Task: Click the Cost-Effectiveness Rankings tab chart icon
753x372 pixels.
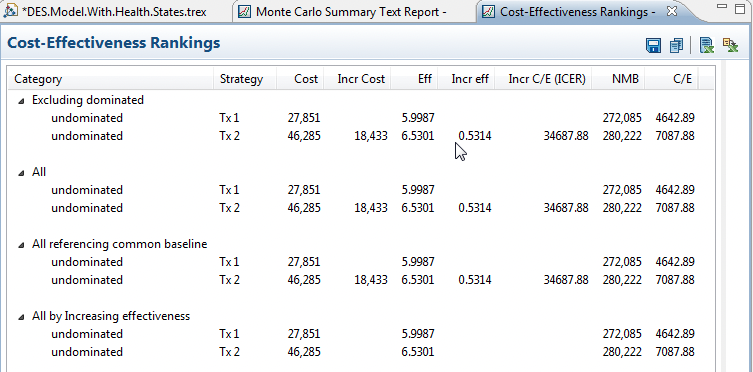Action: 488,12
